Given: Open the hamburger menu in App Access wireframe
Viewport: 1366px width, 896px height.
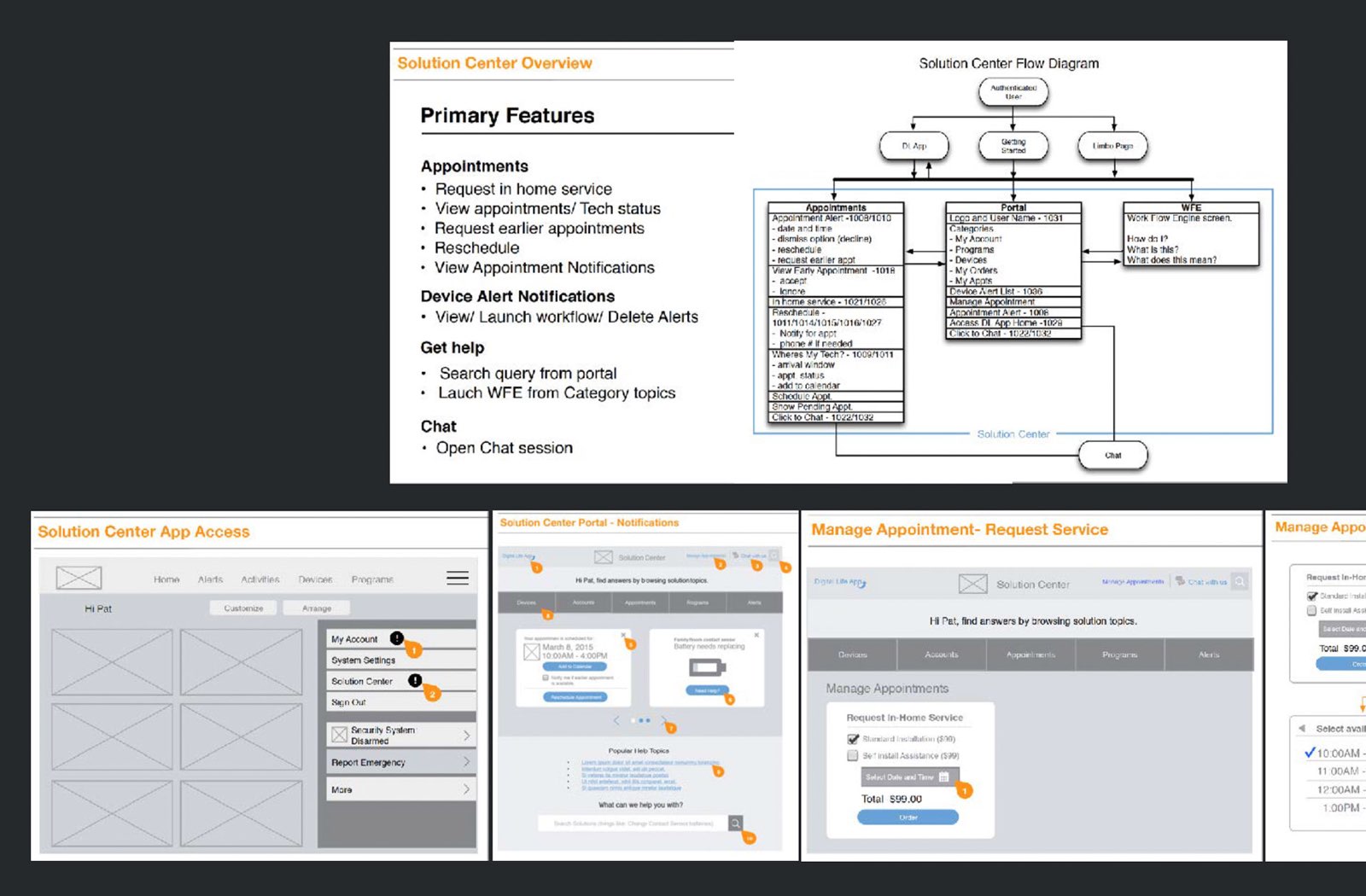Looking at the screenshot, I should pyautogui.click(x=458, y=578).
